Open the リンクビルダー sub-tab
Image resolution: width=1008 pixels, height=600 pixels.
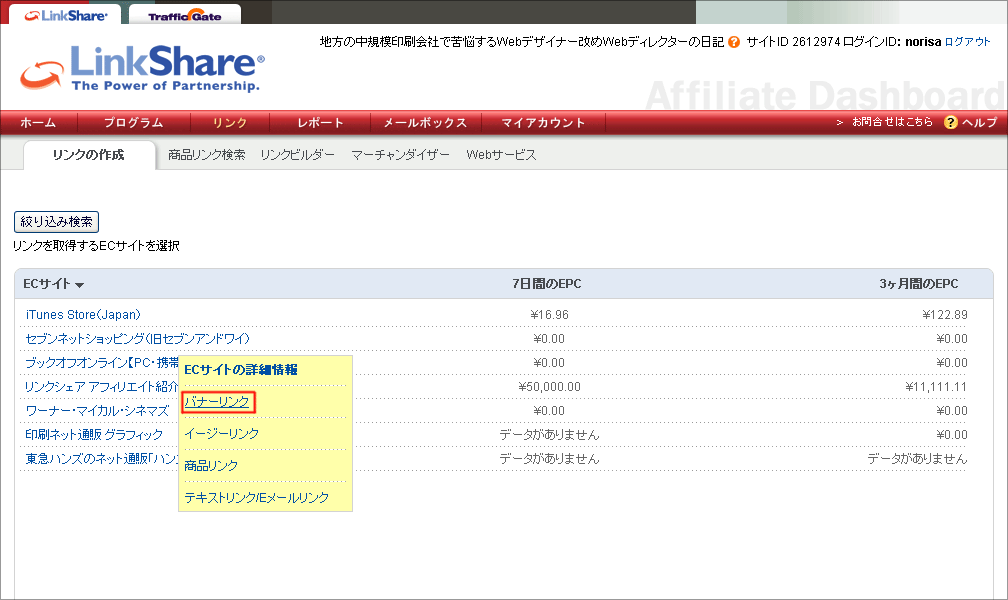click(x=298, y=155)
